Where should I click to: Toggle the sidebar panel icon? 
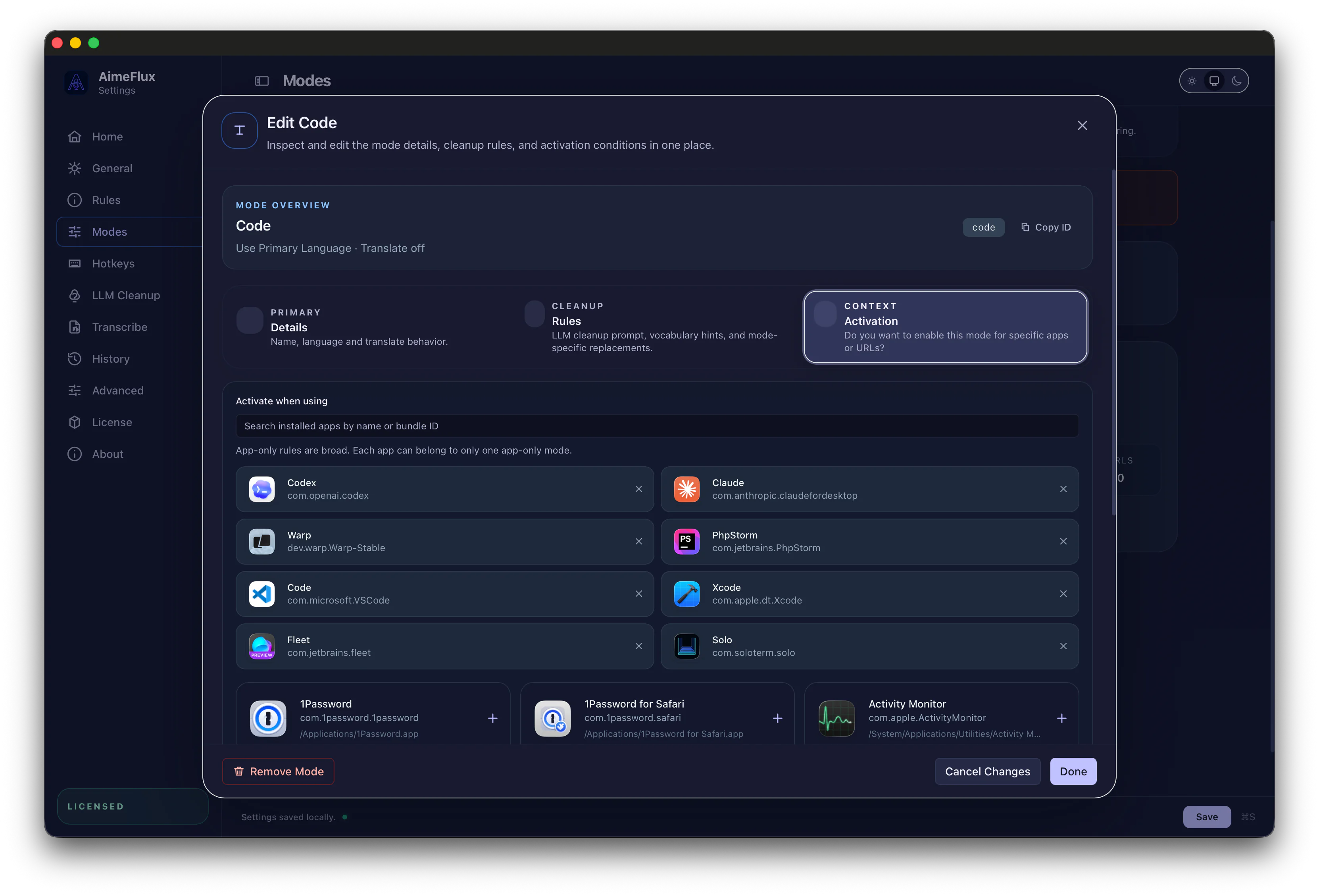pyautogui.click(x=261, y=81)
